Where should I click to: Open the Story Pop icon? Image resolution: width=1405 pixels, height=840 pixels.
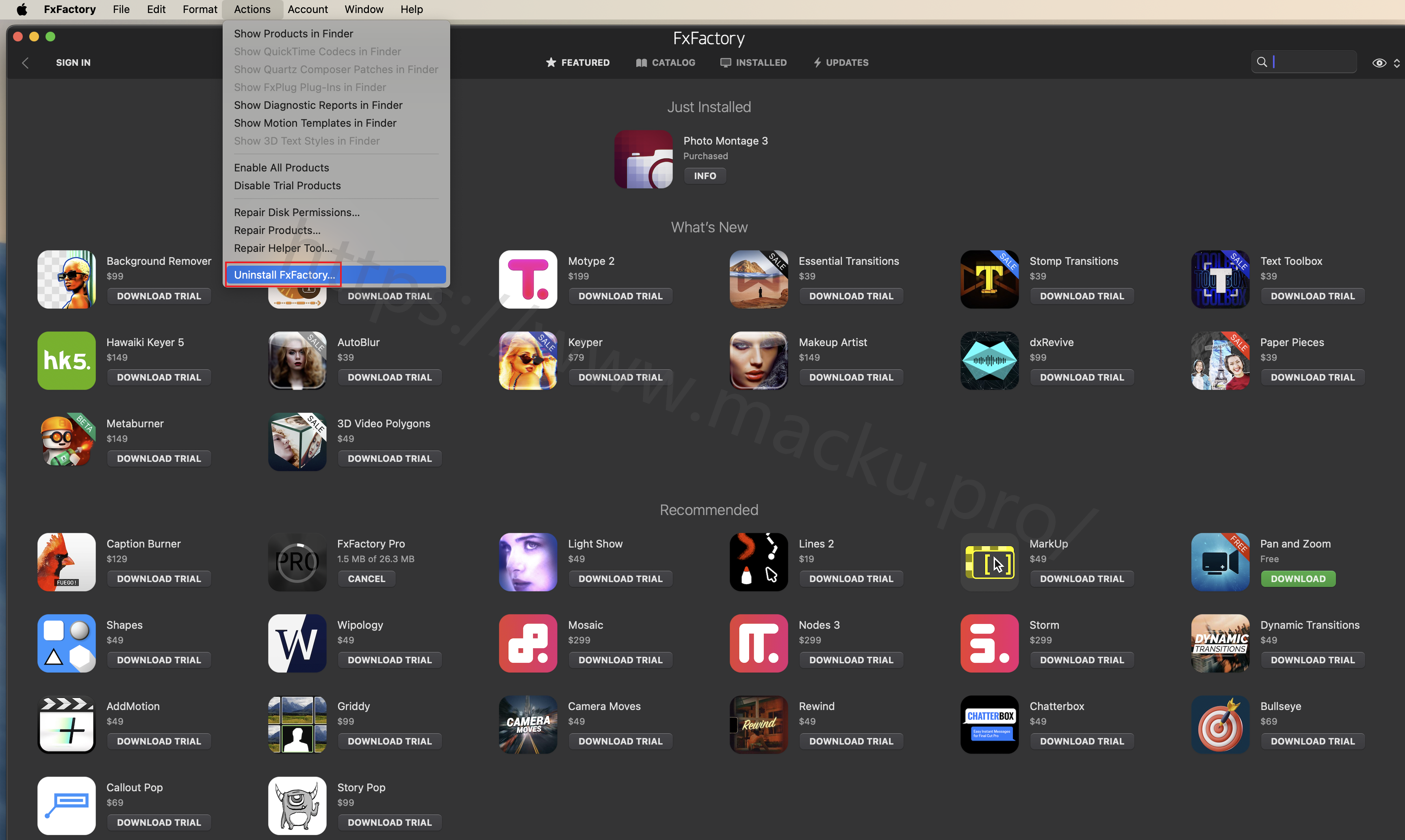click(x=297, y=806)
